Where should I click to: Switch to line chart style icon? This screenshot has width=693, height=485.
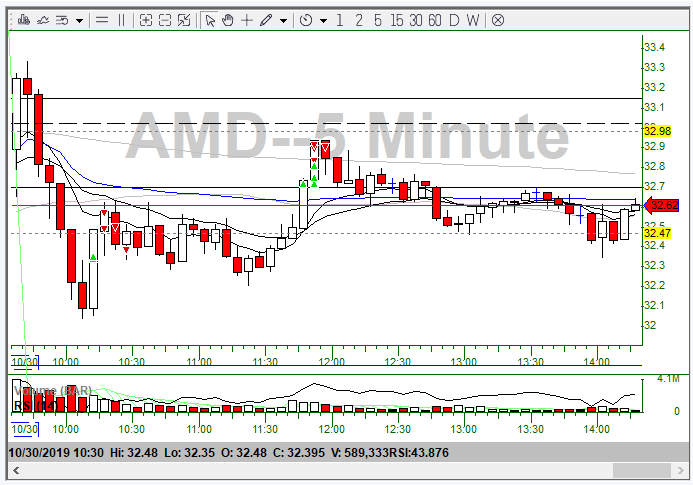[x=41, y=20]
